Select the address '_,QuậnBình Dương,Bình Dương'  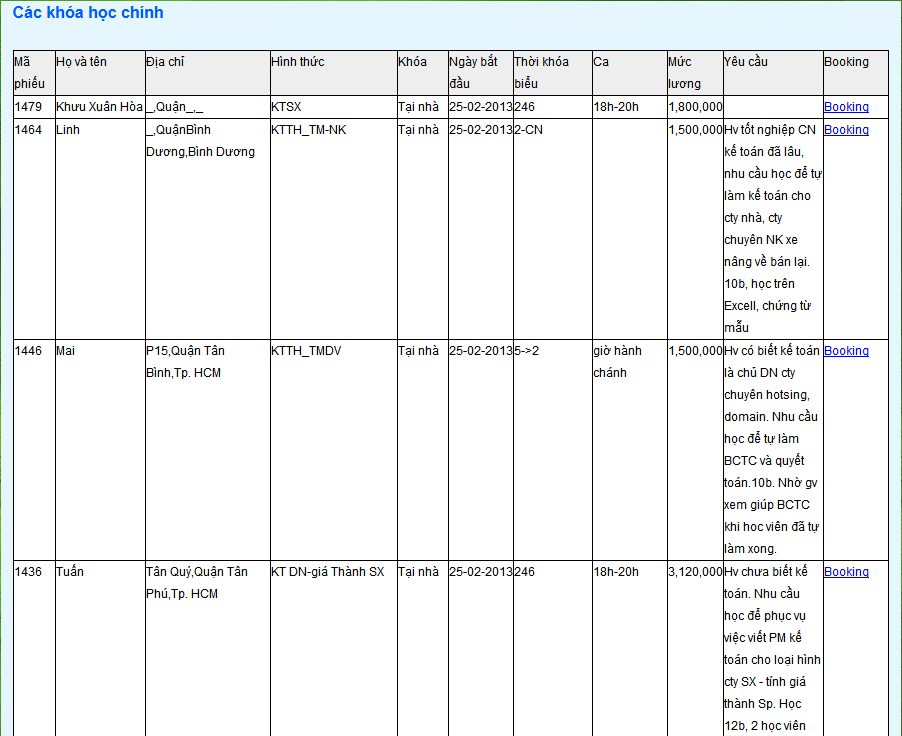[200, 141]
